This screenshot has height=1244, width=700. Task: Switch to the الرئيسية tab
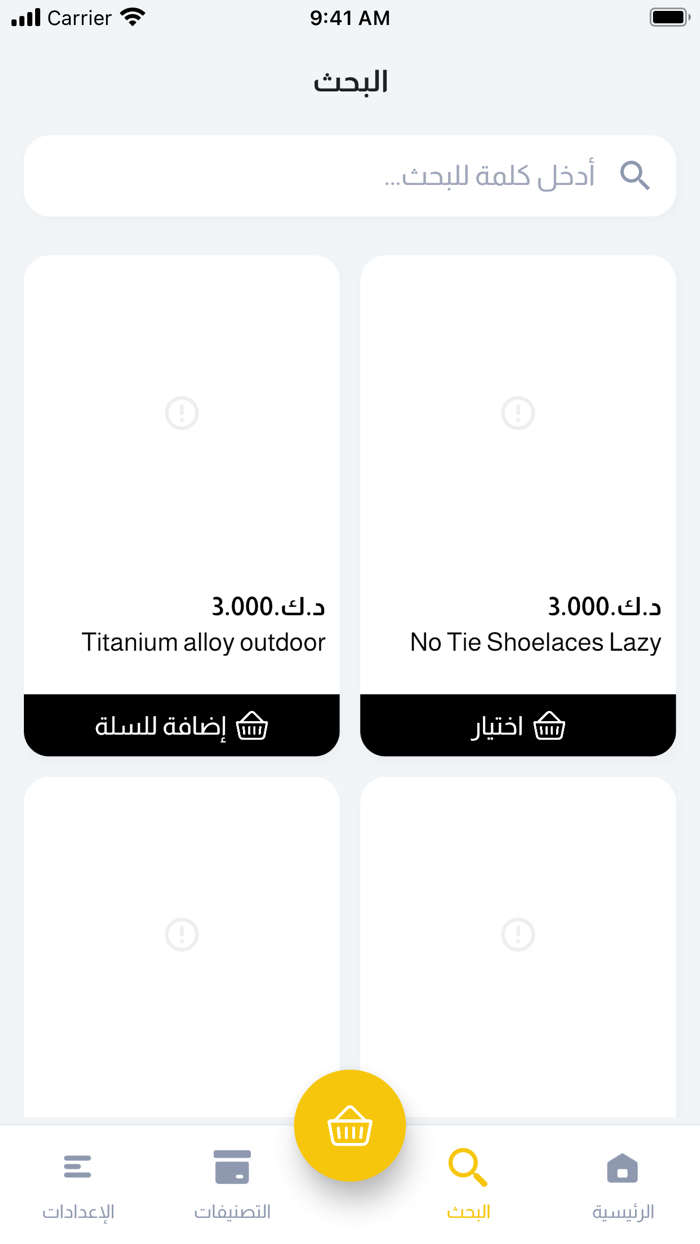[x=622, y=1182]
